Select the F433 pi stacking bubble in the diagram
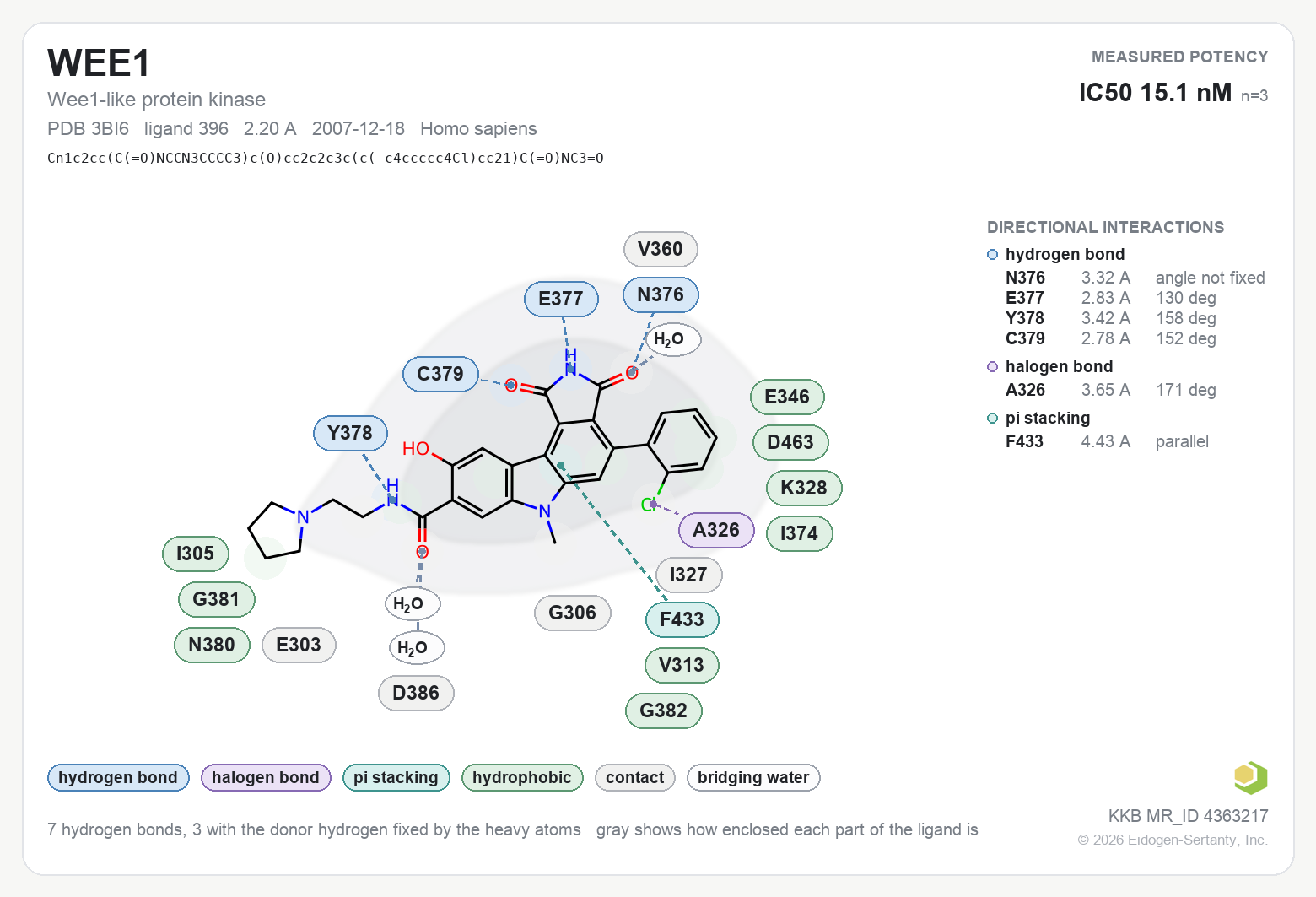 coord(682,619)
